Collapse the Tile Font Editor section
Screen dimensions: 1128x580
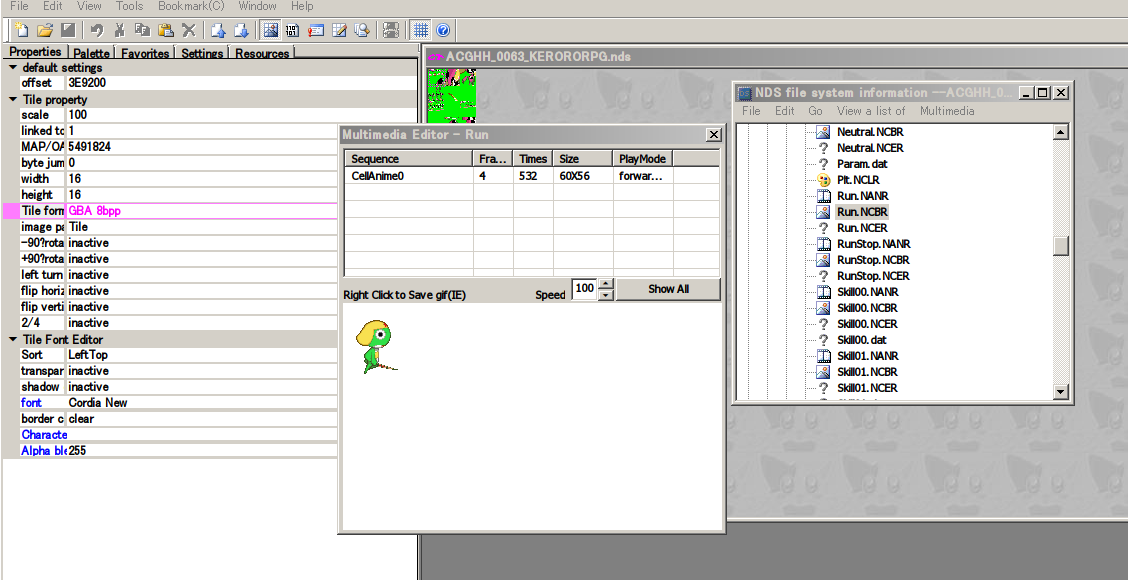(x=13, y=339)
